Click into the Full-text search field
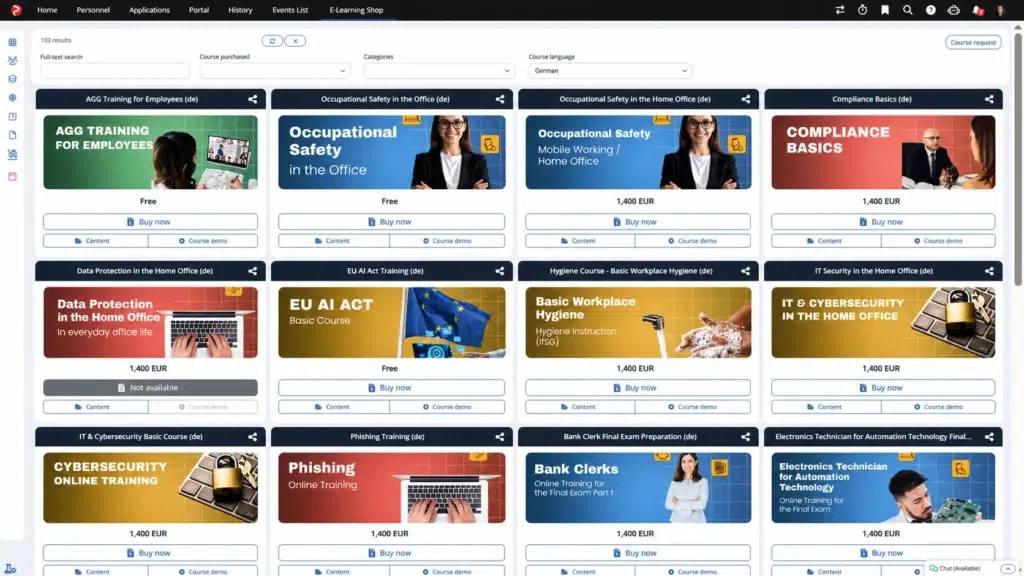 point(114,71)
